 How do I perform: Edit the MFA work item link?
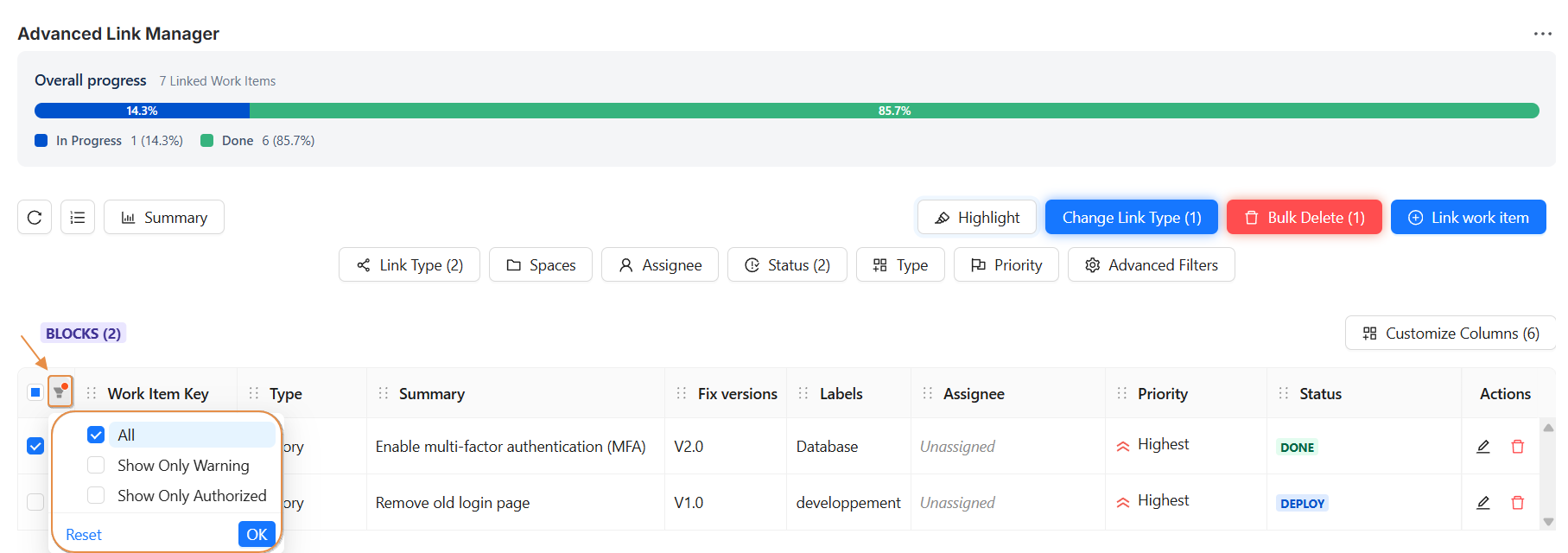(1482, 447)
